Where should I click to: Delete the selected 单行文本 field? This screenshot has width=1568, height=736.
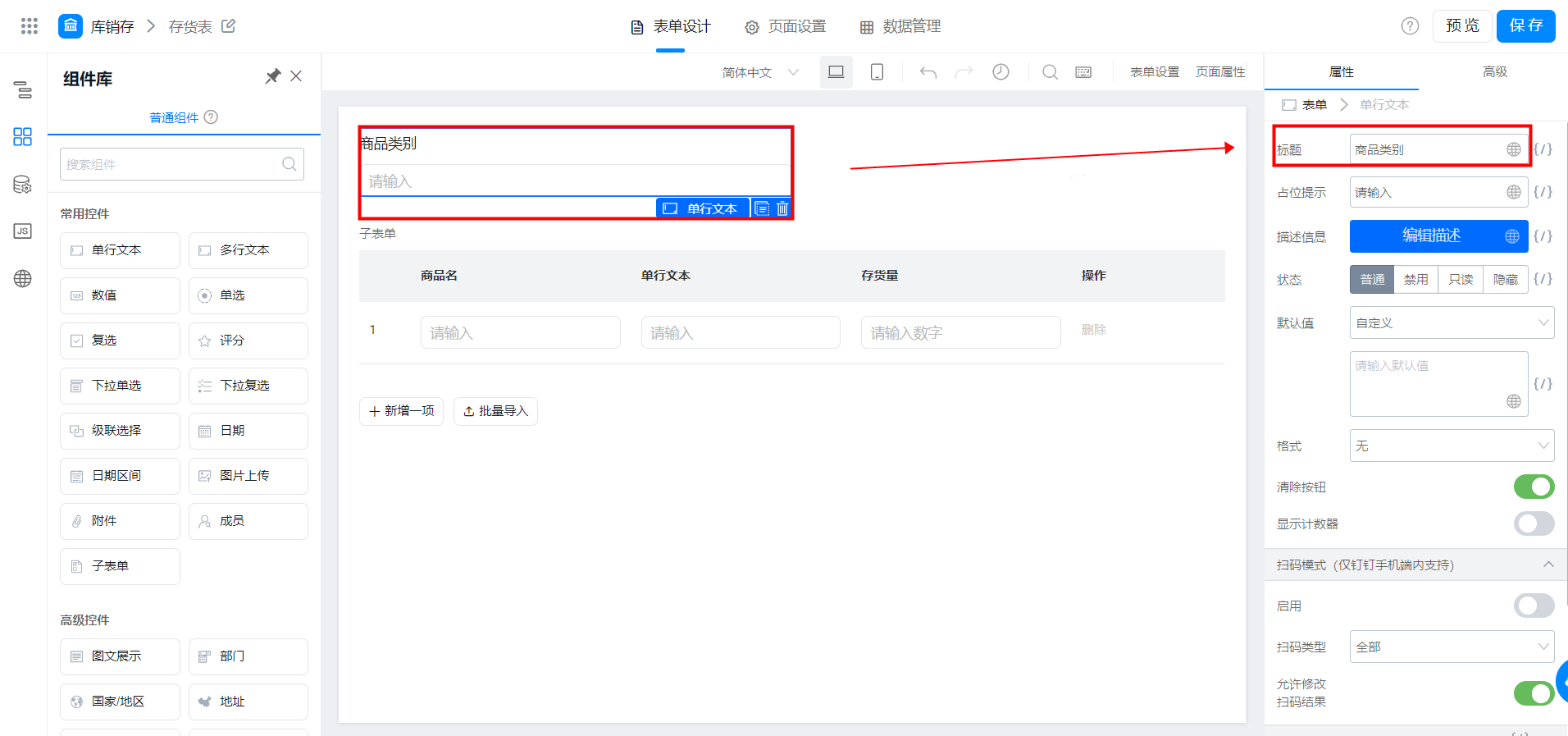point(782,208)
